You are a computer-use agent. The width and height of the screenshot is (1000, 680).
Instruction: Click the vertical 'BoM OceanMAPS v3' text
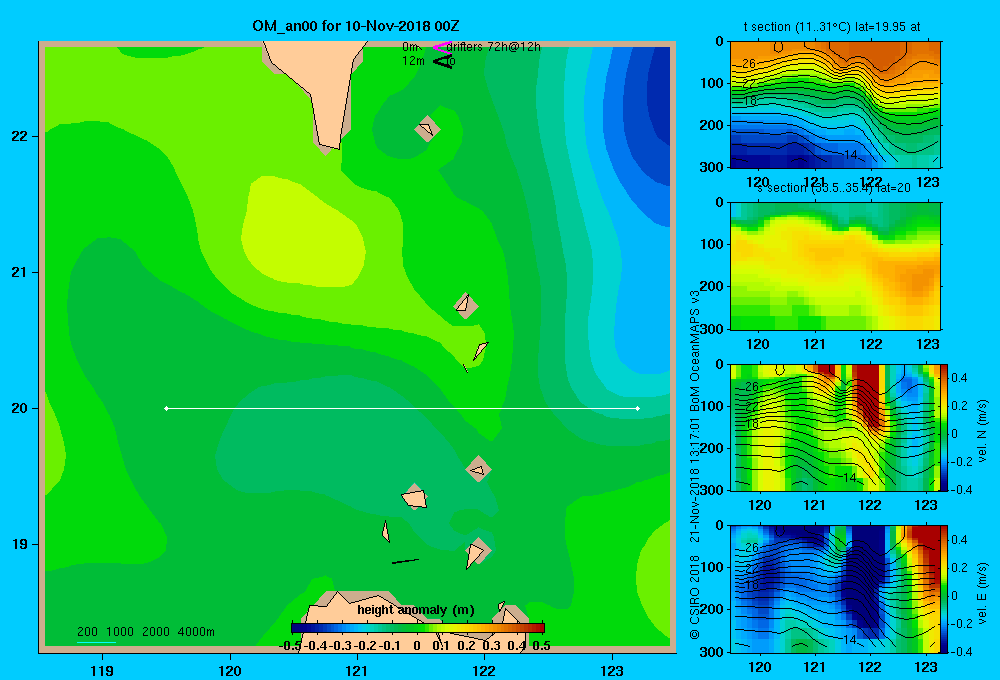point(695,352)
